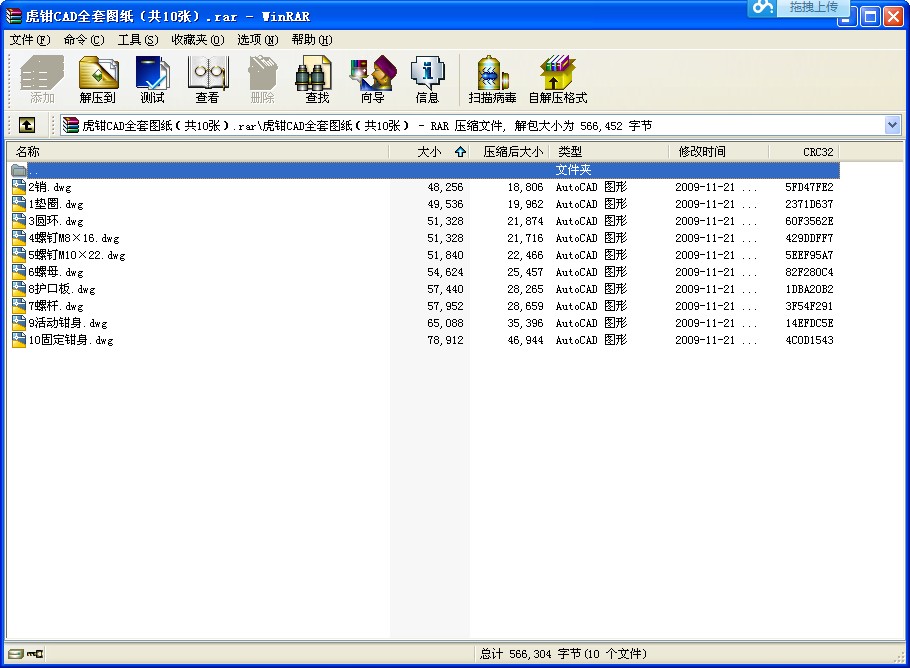Expand the archive path dropdown
Screen dimensions: 910x668
[892, 125]
